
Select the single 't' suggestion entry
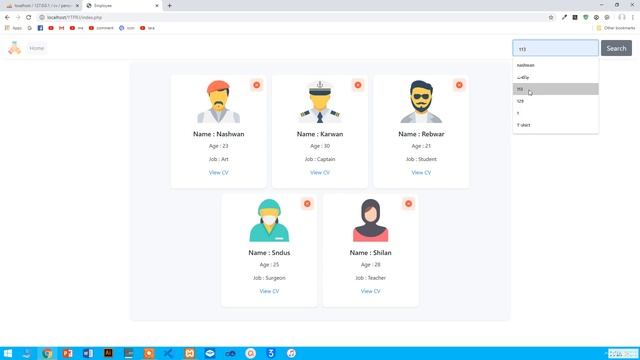(556, 113)
